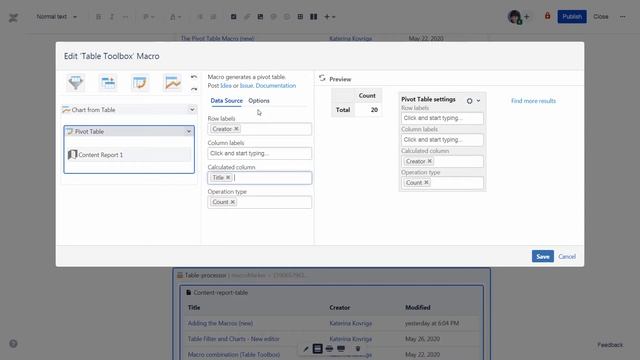Collapse the Pivot Table section

(189, 131)
